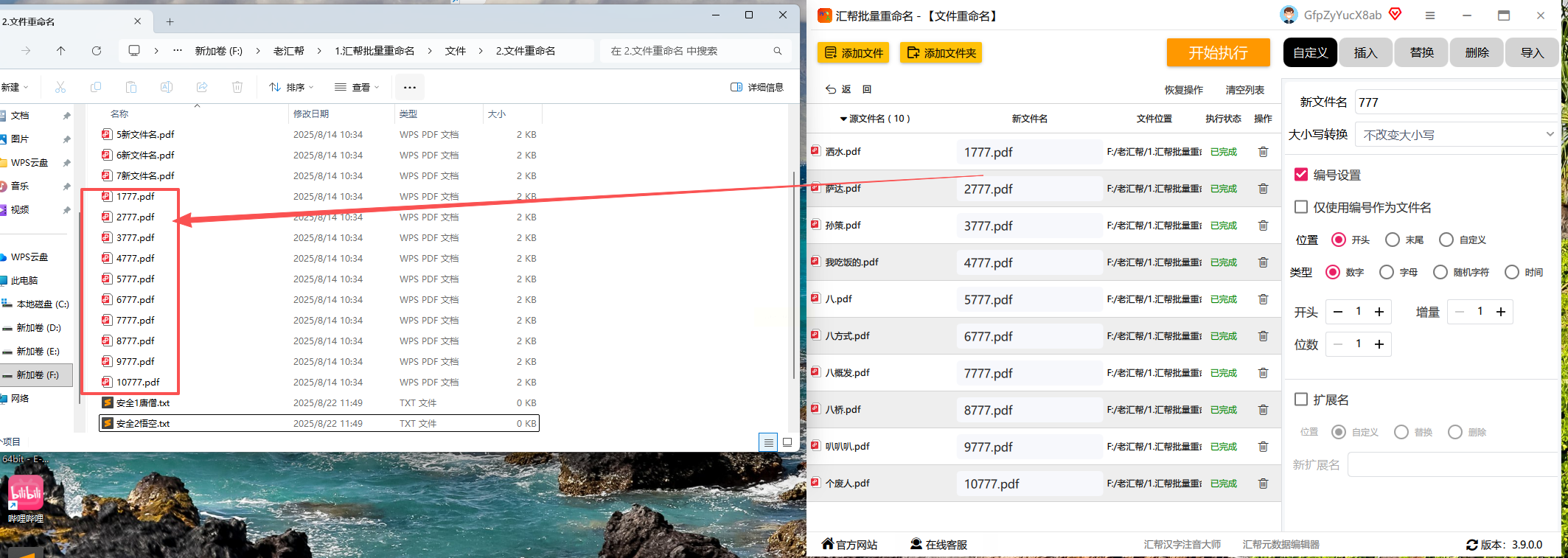Refresh the Explorer folder view
This screenshot has height=558, width=1568.
click(x=97, y=51)
